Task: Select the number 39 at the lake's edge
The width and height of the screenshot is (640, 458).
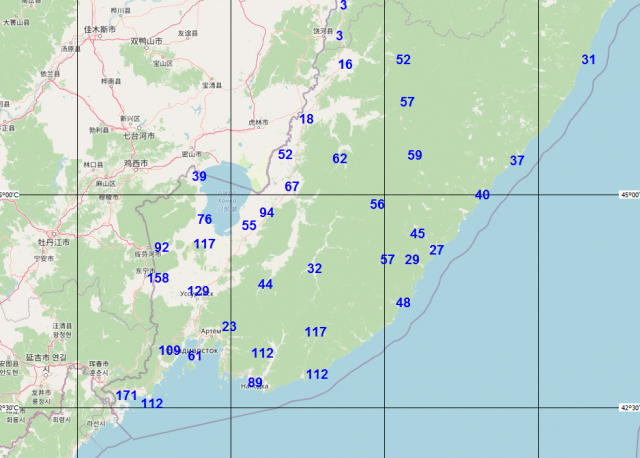Action: pyautogui.click(x=199, y=177)
